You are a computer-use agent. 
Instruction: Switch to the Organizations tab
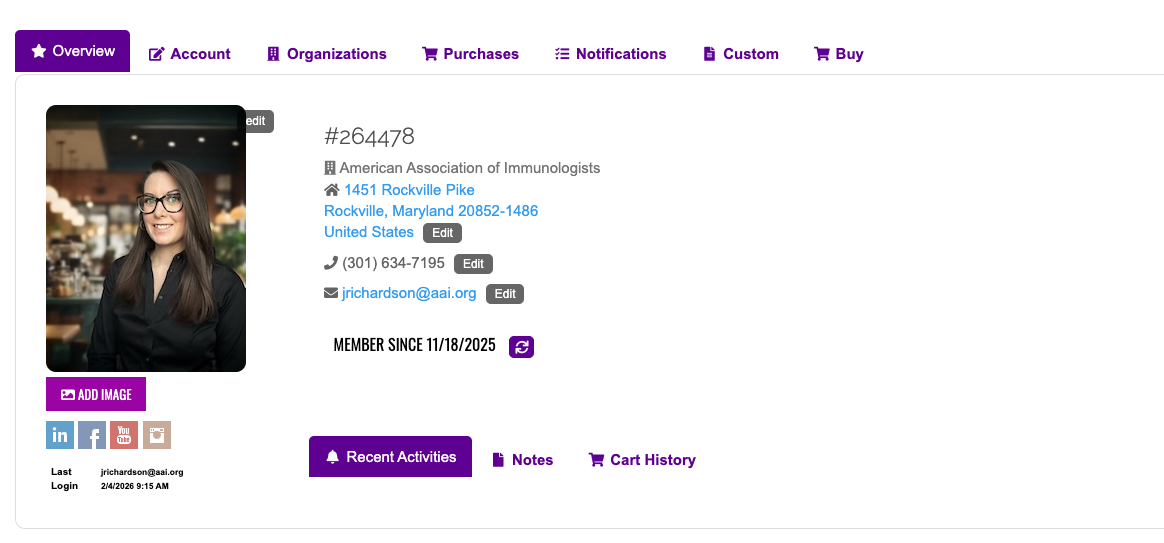[326, 54]
